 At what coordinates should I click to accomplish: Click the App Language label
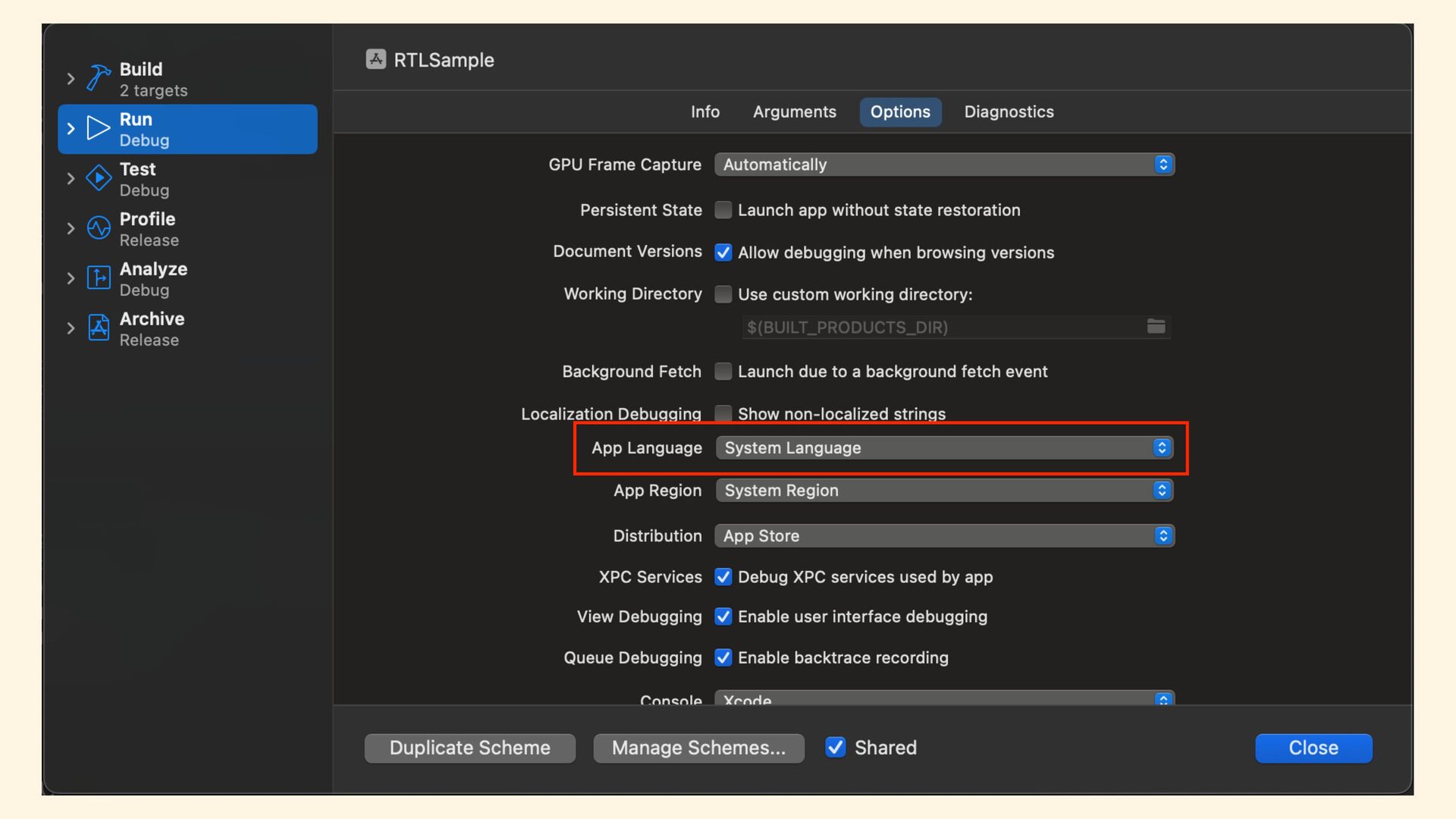[647, 448]
